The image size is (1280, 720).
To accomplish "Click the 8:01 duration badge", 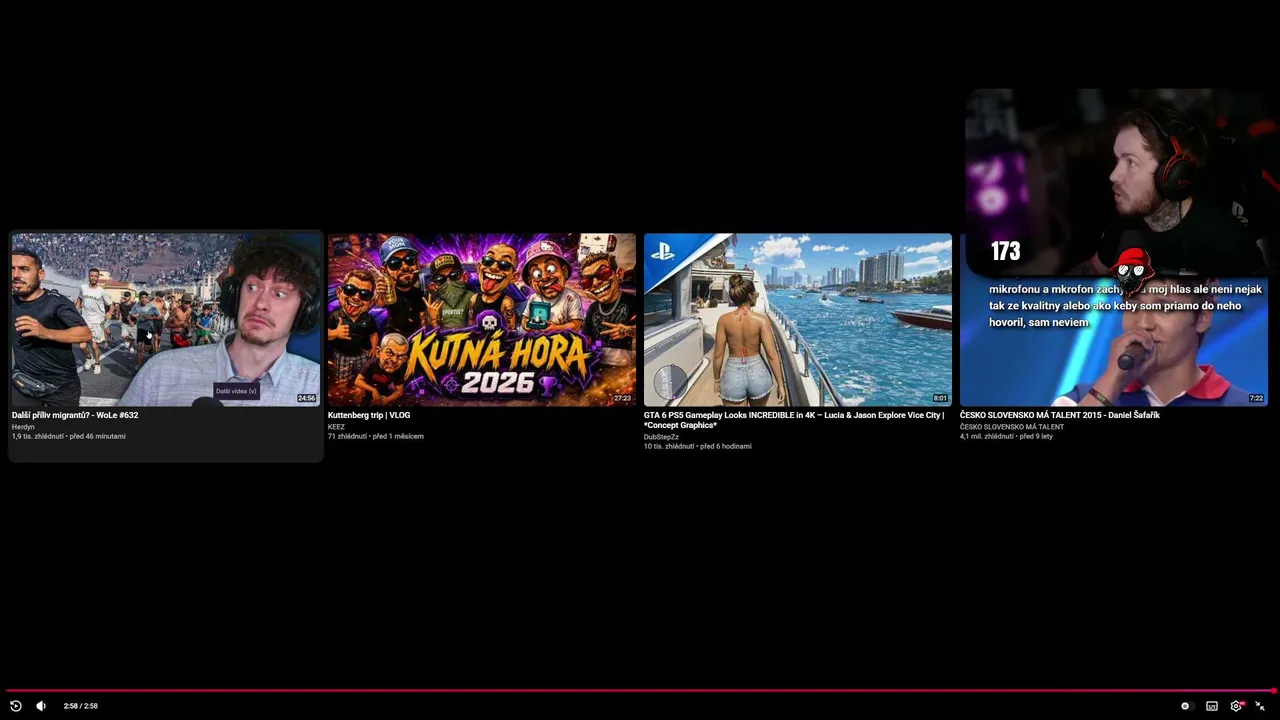I will (940, 398).
